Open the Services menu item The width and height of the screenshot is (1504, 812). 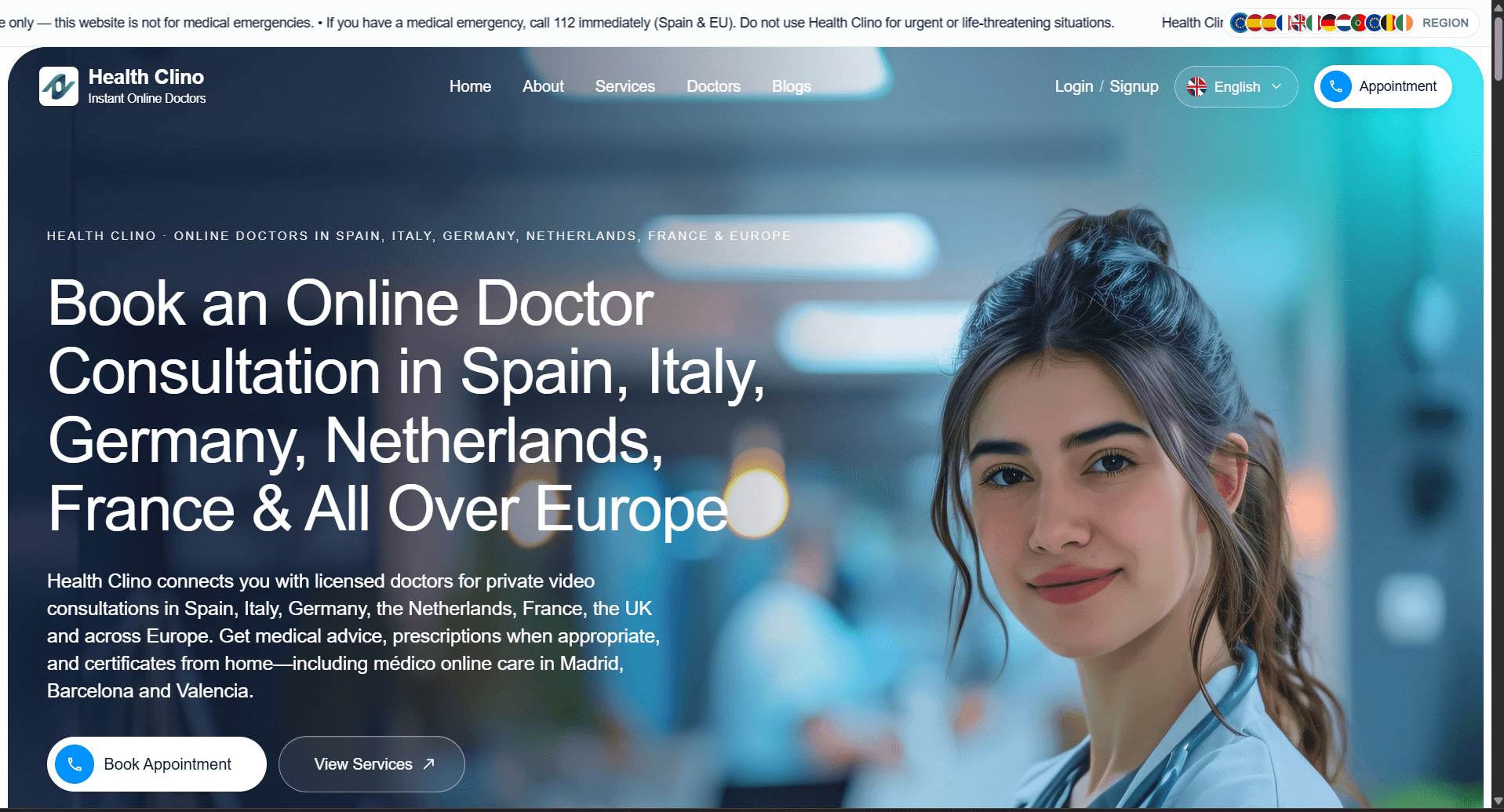625,86
